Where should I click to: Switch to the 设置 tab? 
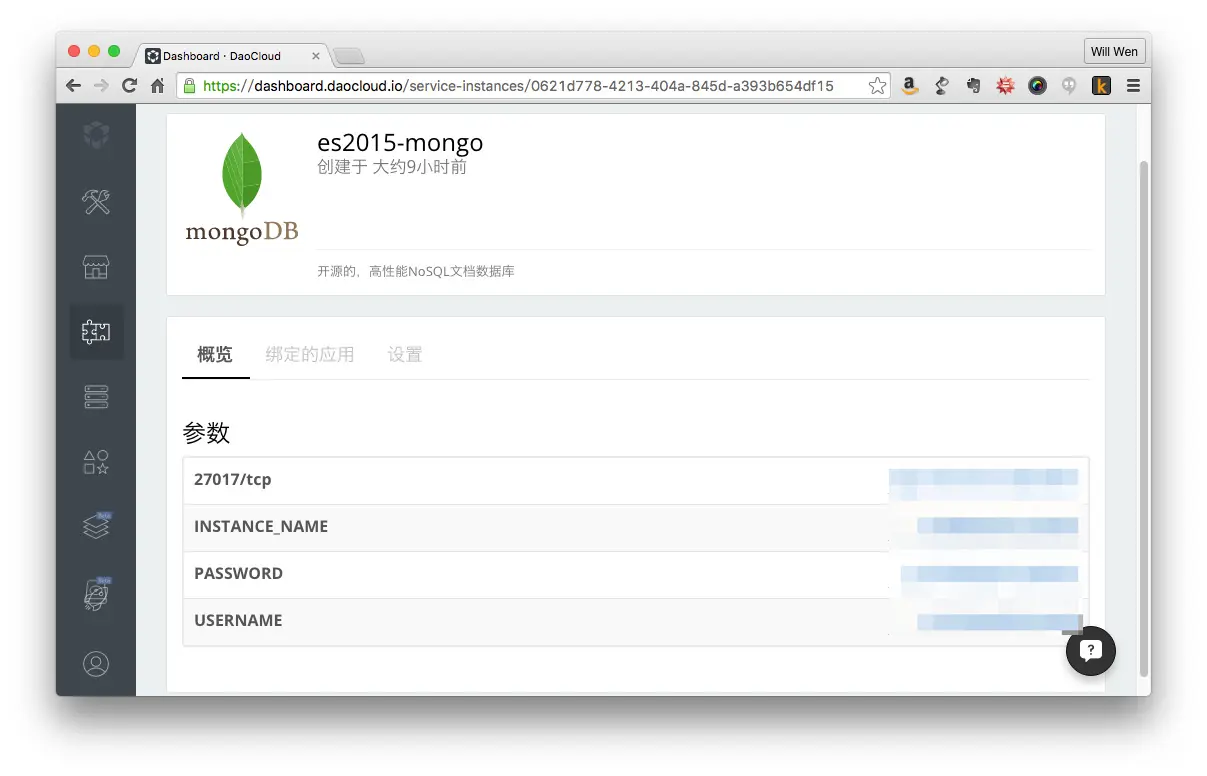405,354
